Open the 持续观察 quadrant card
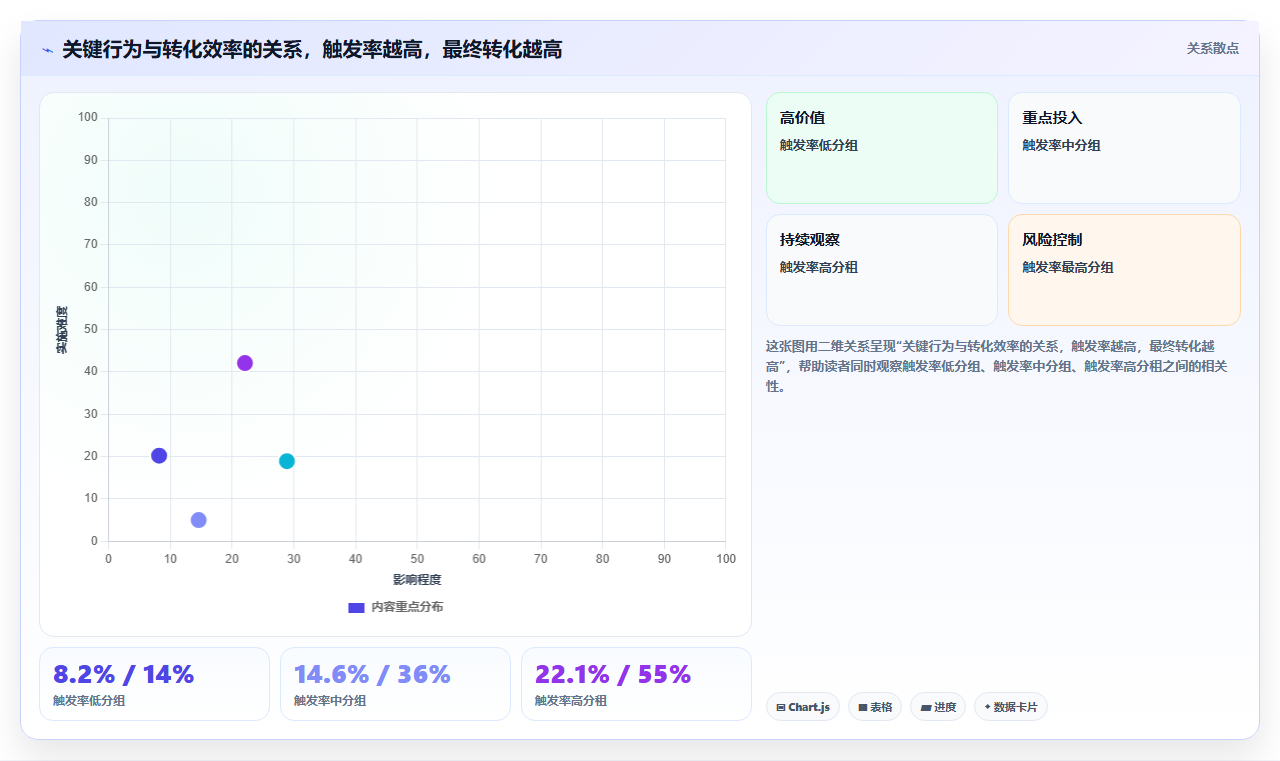 click(882, 270)
